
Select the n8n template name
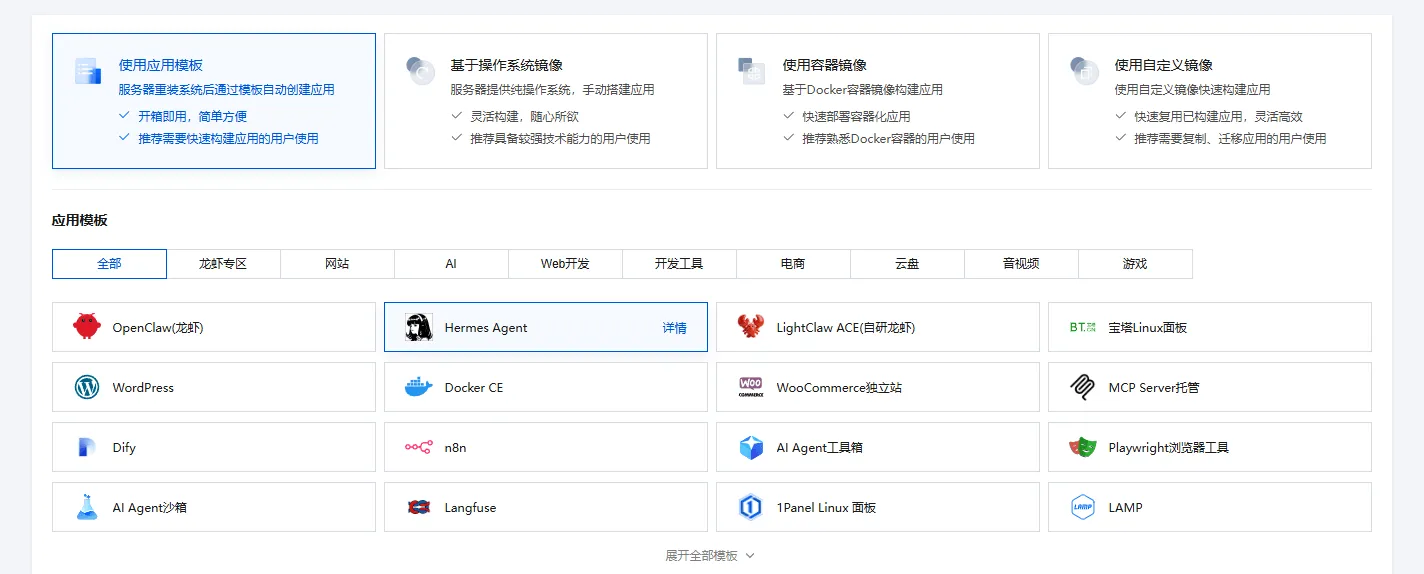[x=455, y=447]
